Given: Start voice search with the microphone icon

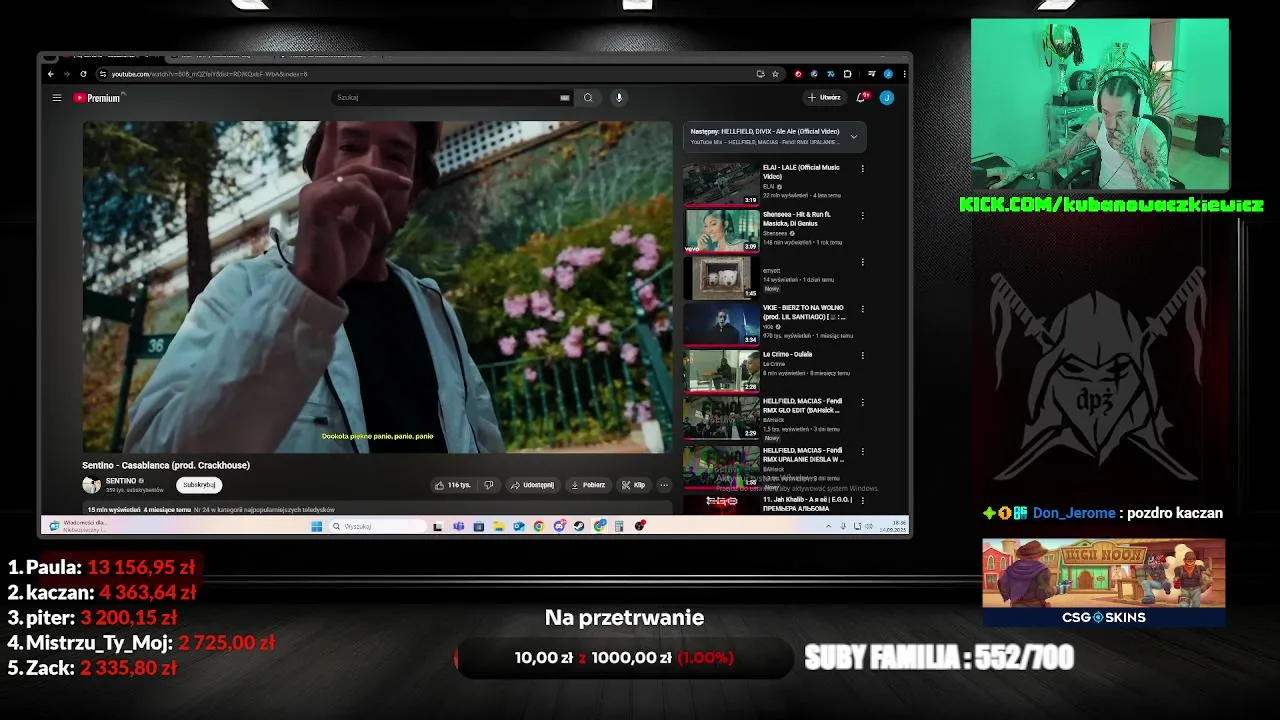Looking at the screenshot, I should point(619,97).
